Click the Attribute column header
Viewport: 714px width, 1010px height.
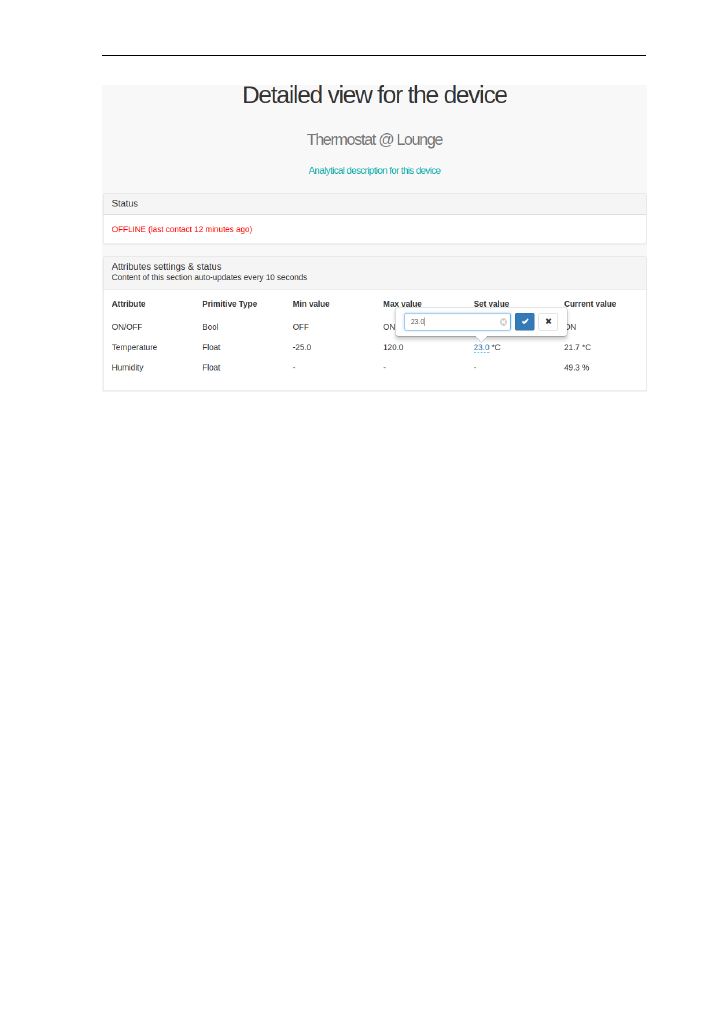tap(128, 304)
